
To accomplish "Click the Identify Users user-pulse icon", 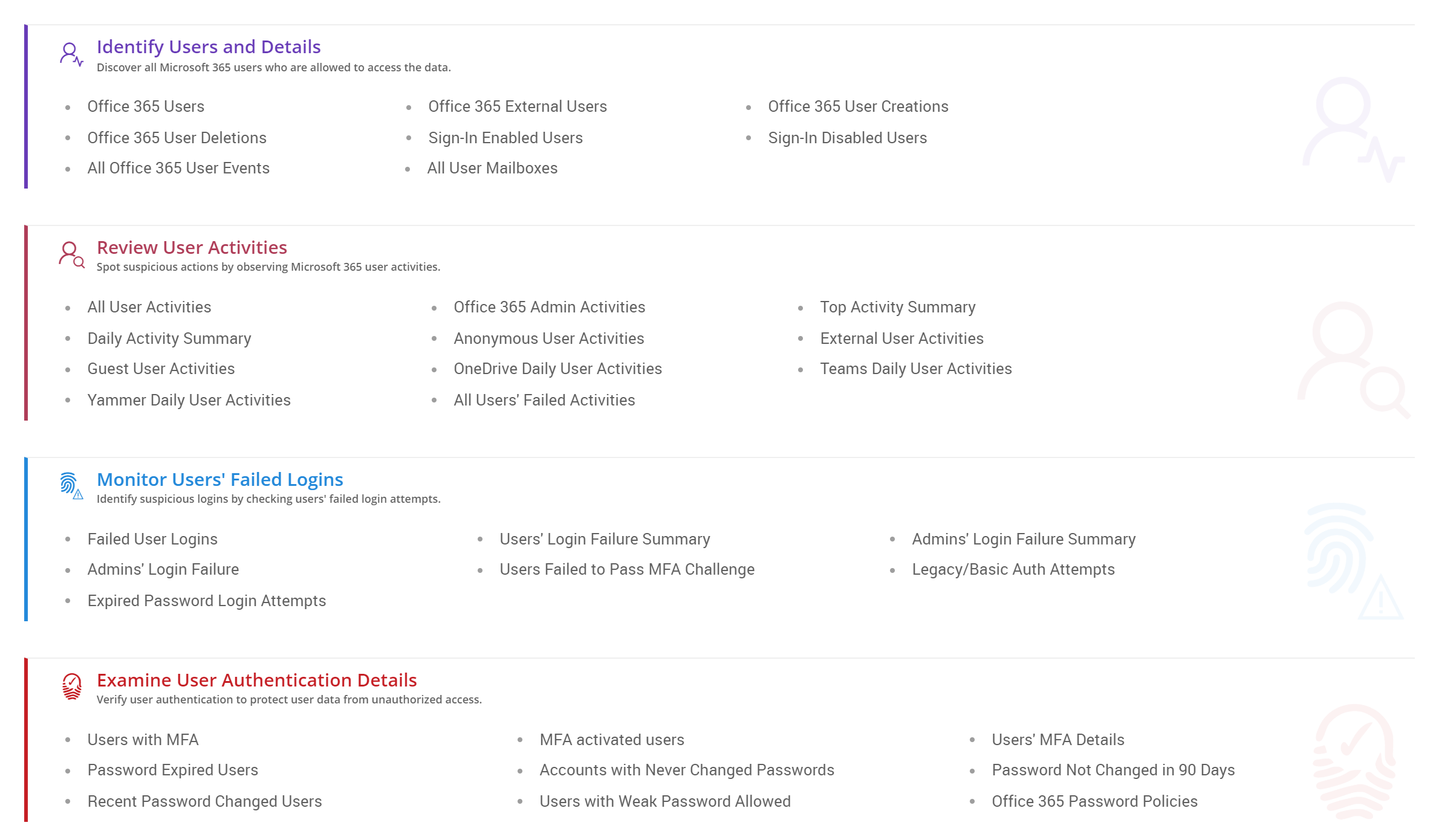I will tap(71, 54).
